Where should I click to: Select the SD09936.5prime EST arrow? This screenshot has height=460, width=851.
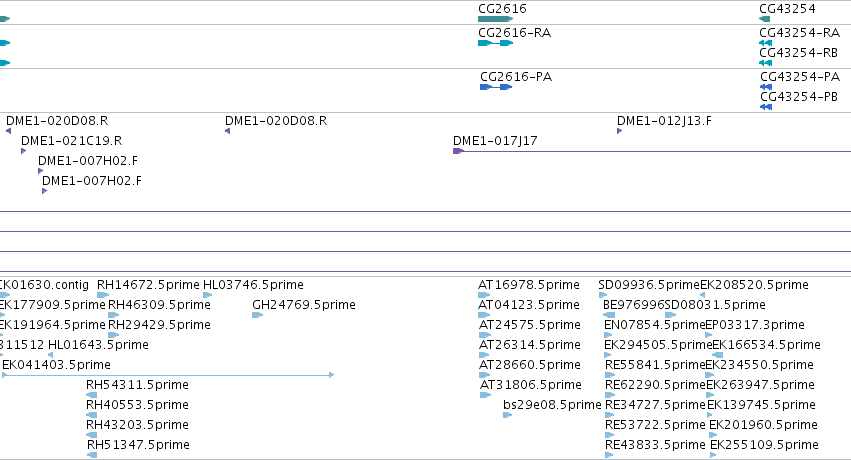tap(602, 295)
